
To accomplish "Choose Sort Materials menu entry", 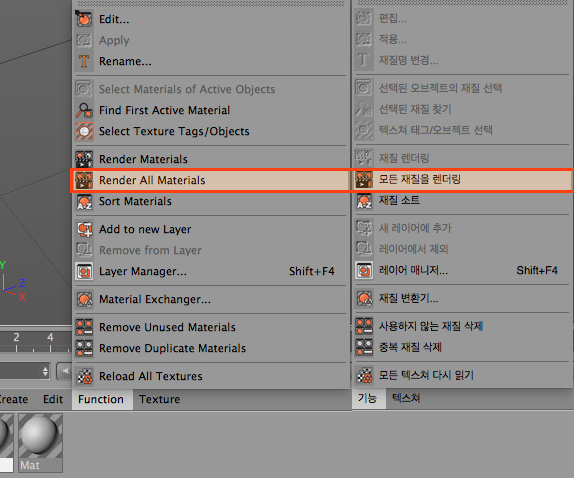I will point(210,201).
